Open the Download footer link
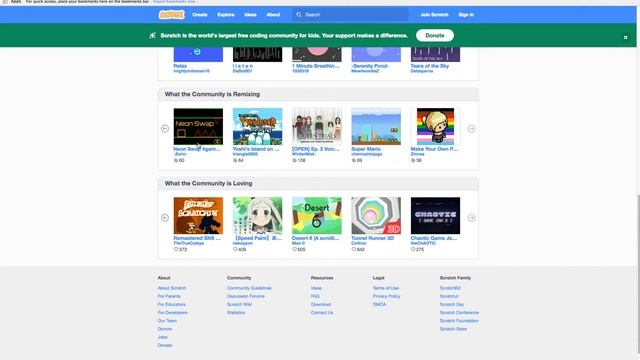The height and width of the screenshot is (360, 640). (x=321, y=304)
